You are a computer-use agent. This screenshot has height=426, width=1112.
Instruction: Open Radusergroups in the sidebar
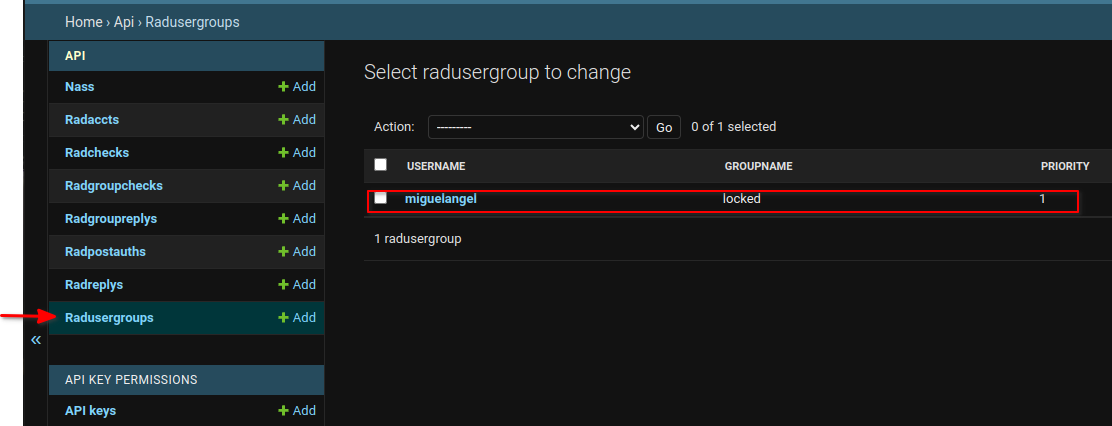109,318
